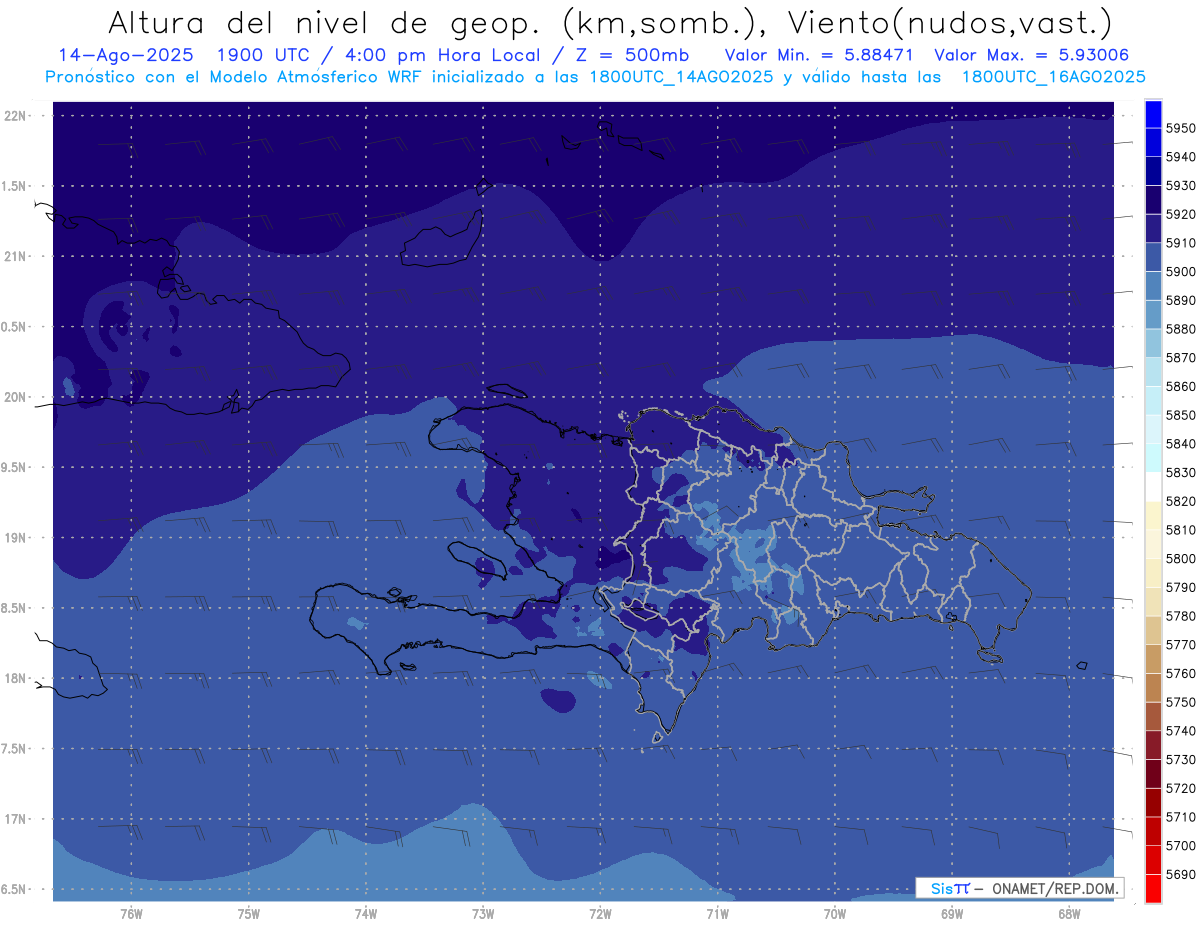The image size is (1200, 927).
Task: Click the '6.5N' latitude label
Action: [x=14, y=890]
